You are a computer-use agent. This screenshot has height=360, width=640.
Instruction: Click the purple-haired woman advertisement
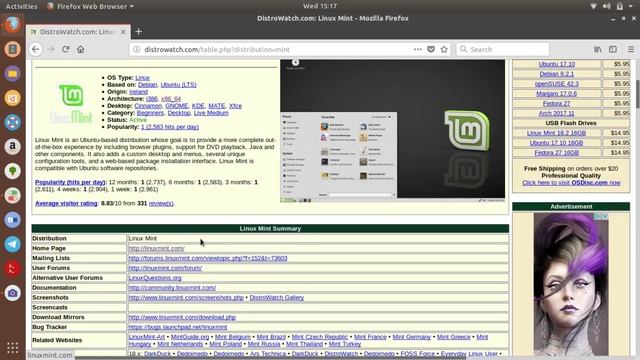(571, 284)
